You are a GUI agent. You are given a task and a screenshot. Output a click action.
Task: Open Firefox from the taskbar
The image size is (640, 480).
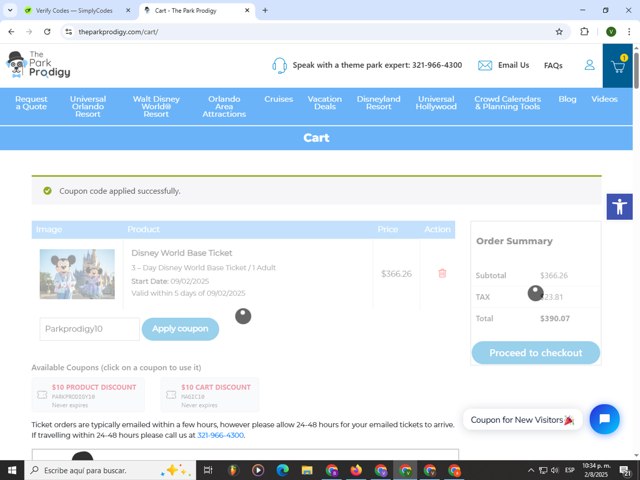click(x=356, y=470)
